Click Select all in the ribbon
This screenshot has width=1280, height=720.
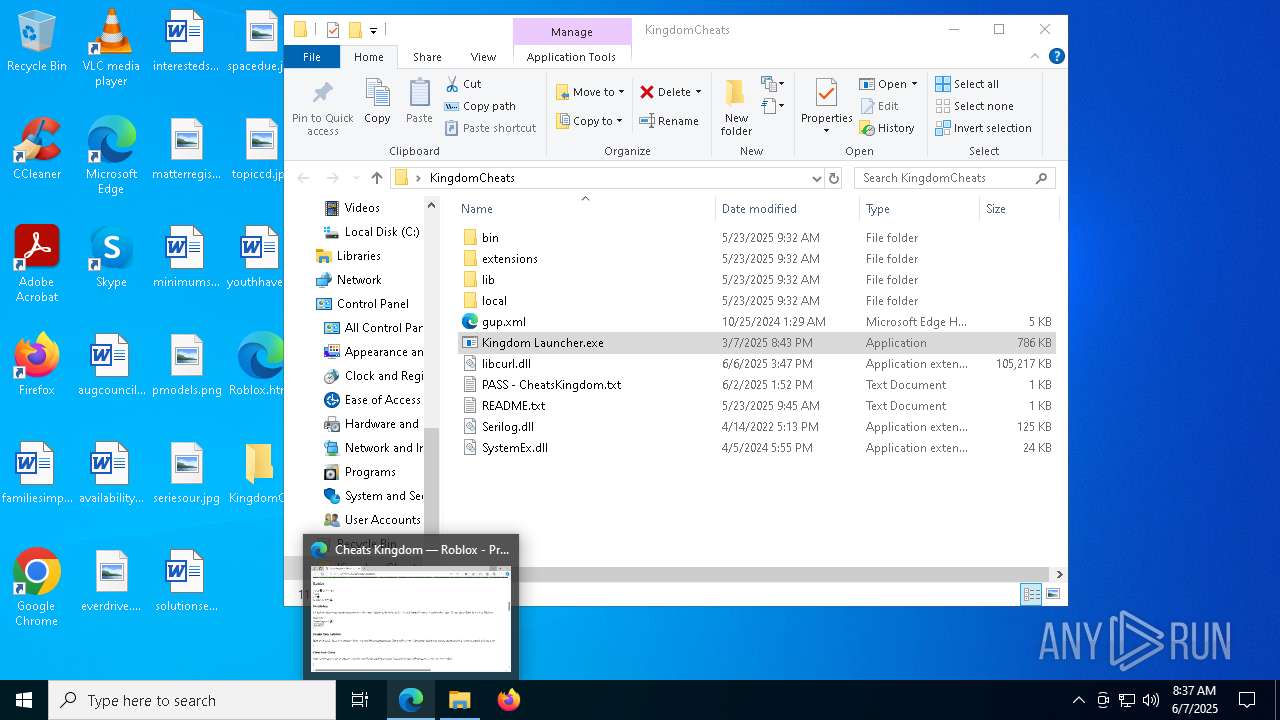pyautogui.click(x=967, y=84)
